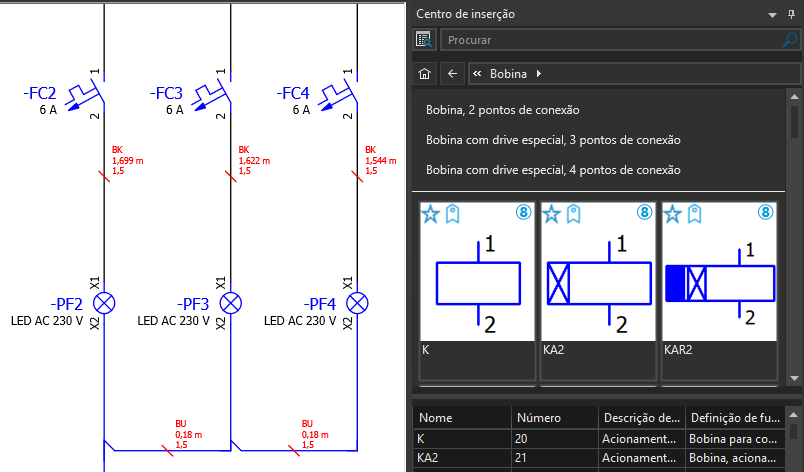Screen dimensions: 804x472
Task: Open Bobina, 2 pontos de conexão
Action: (503, 110)
